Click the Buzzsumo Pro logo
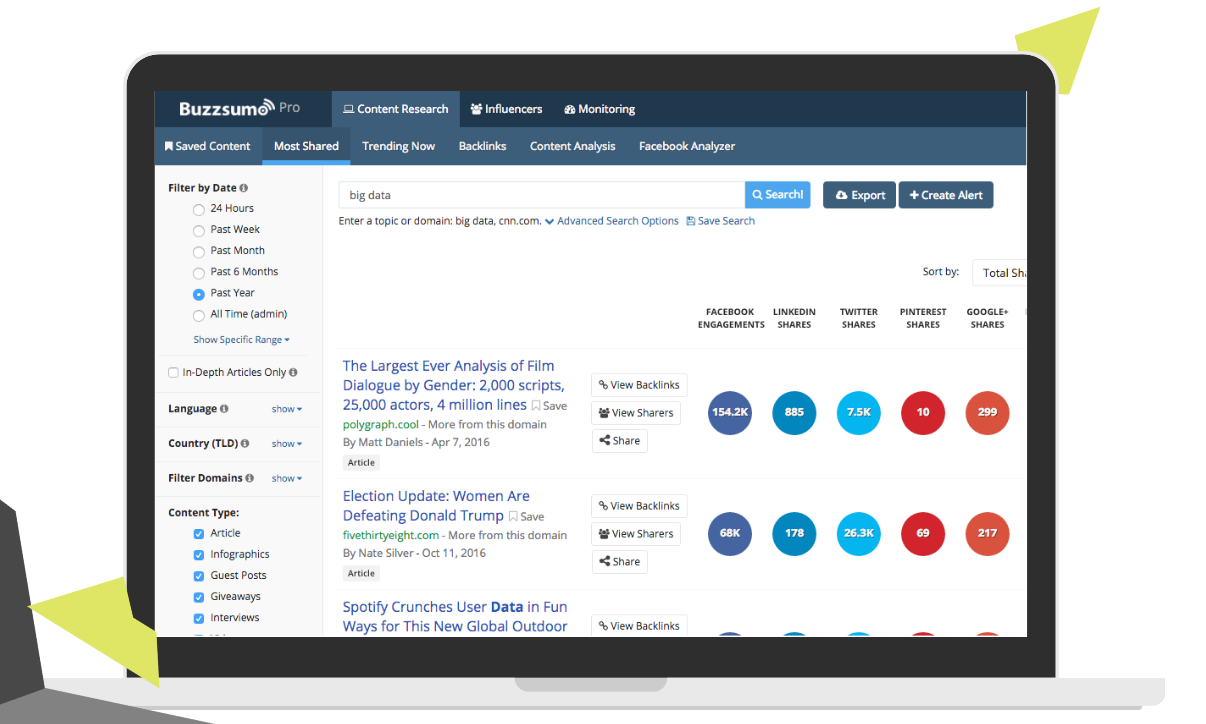The height and width of the screenshot is (724, 1206). click(239, 108)
